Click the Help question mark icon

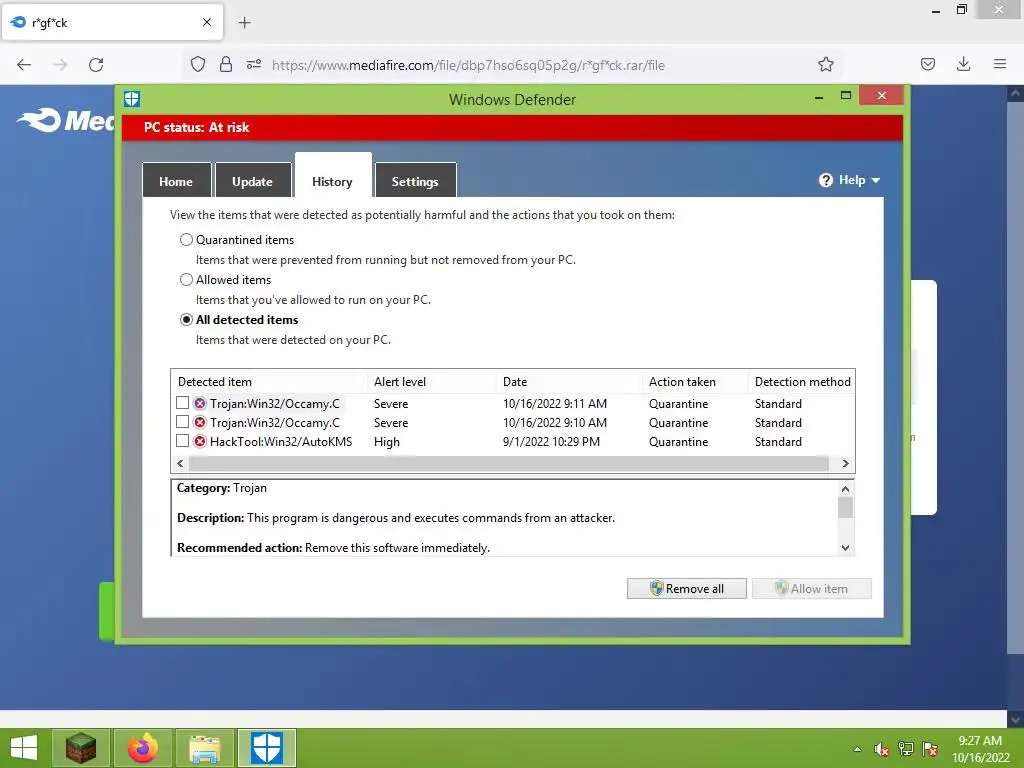click(x=825, y=180)
